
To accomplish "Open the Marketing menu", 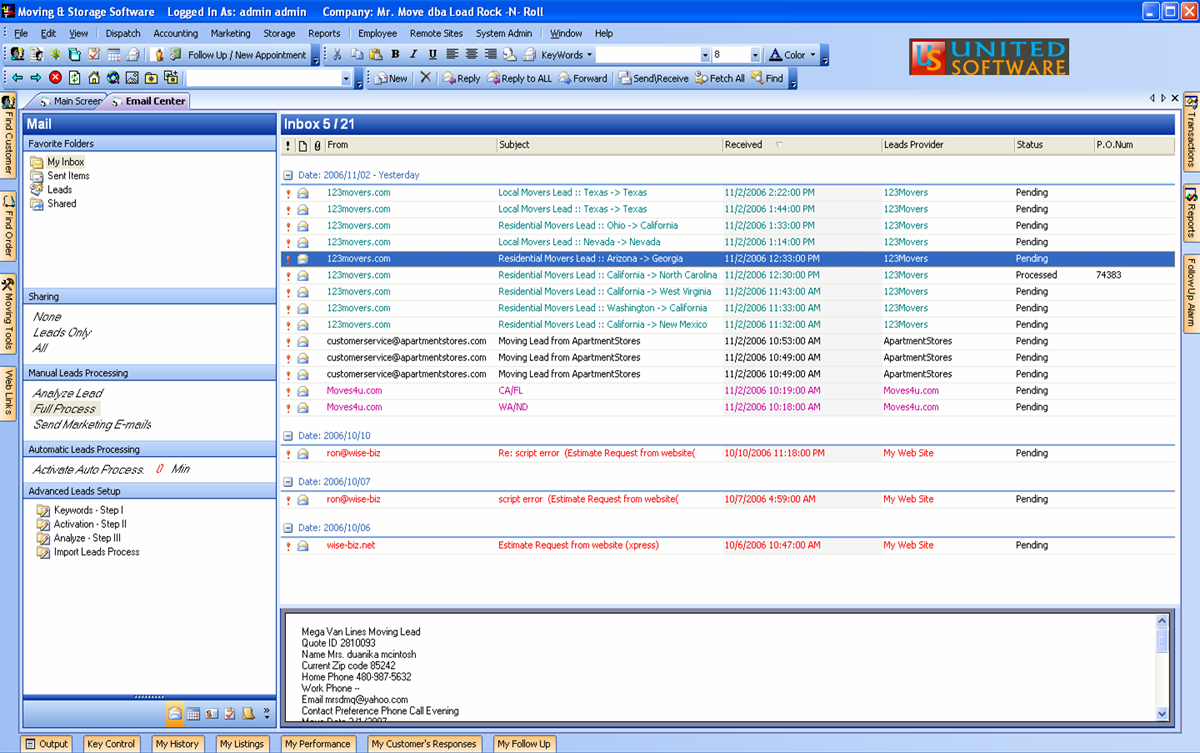I will coord(231,33).
